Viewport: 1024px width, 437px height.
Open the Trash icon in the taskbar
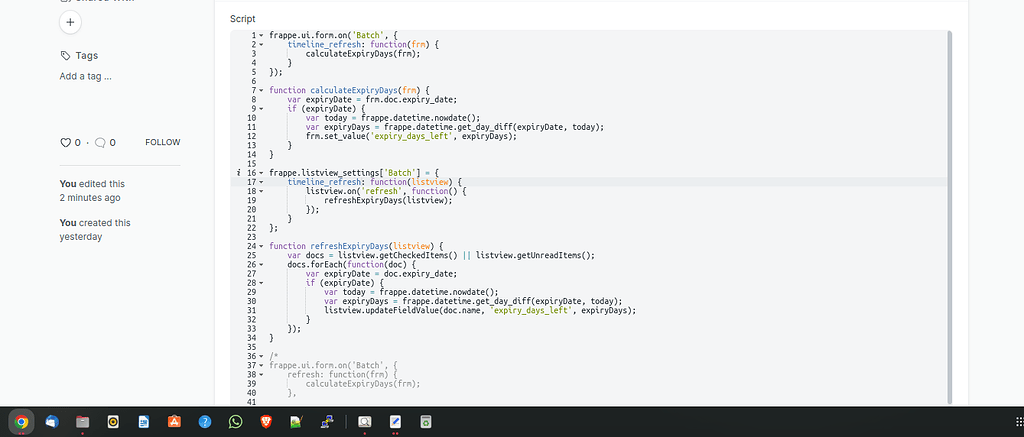point(425,422)
